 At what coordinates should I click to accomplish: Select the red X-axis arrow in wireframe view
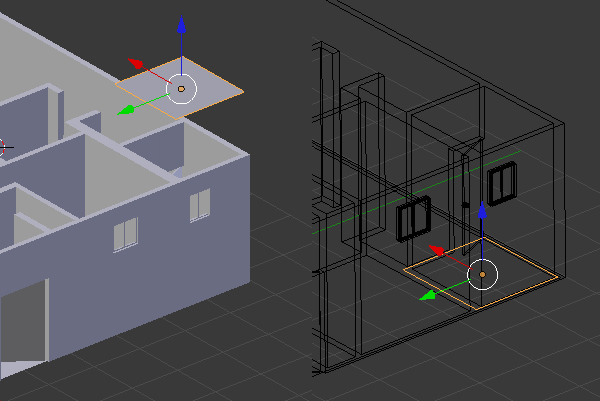(437, 250)
